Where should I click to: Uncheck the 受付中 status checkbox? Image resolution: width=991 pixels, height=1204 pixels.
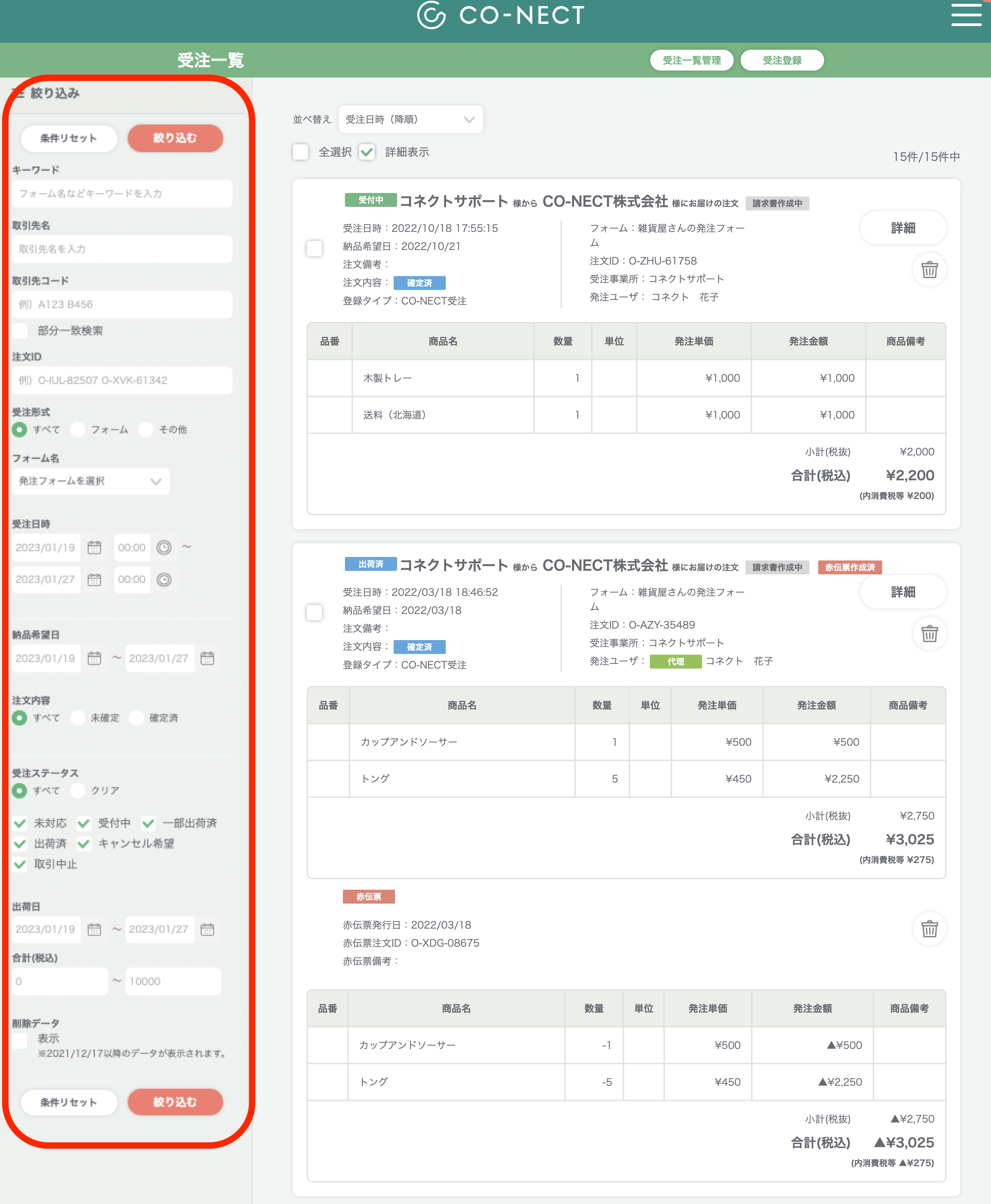click(x=84, y=823)
